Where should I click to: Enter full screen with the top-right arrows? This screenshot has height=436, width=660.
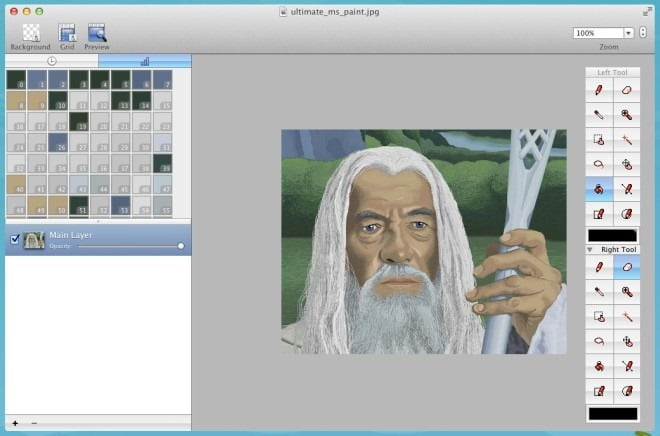click(647, 12)
